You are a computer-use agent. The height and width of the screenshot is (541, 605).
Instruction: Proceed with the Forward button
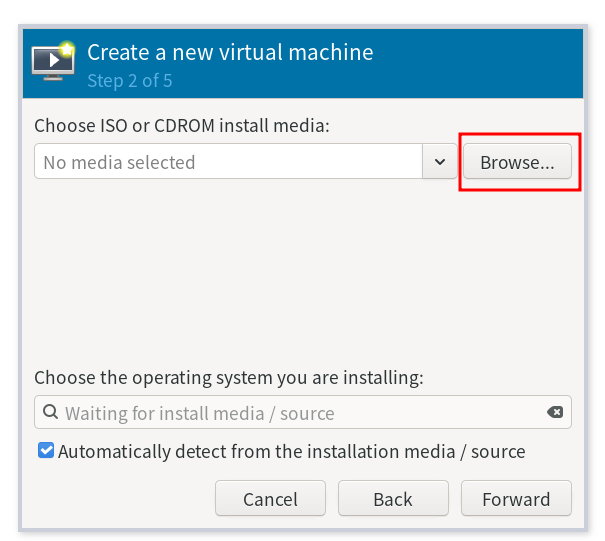coord(516,499)
